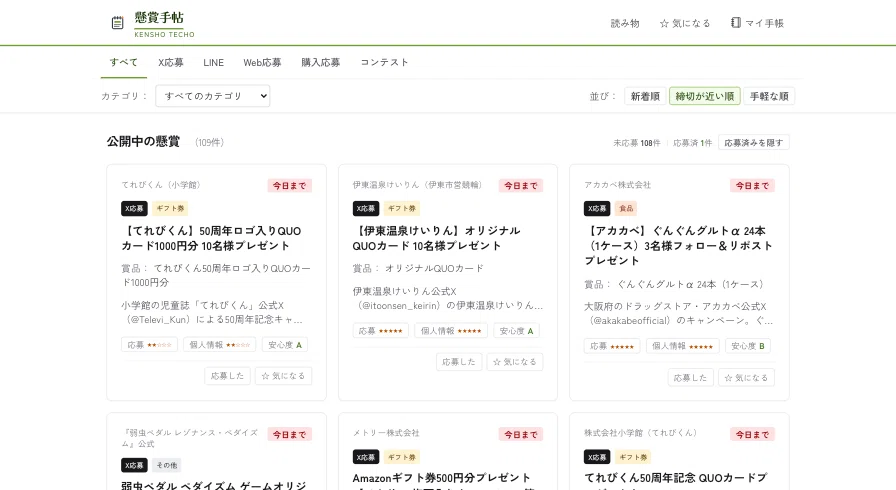Click 今日まで badge on 株式会社小学館 card
896x490 pixels.
click(753, 435)
